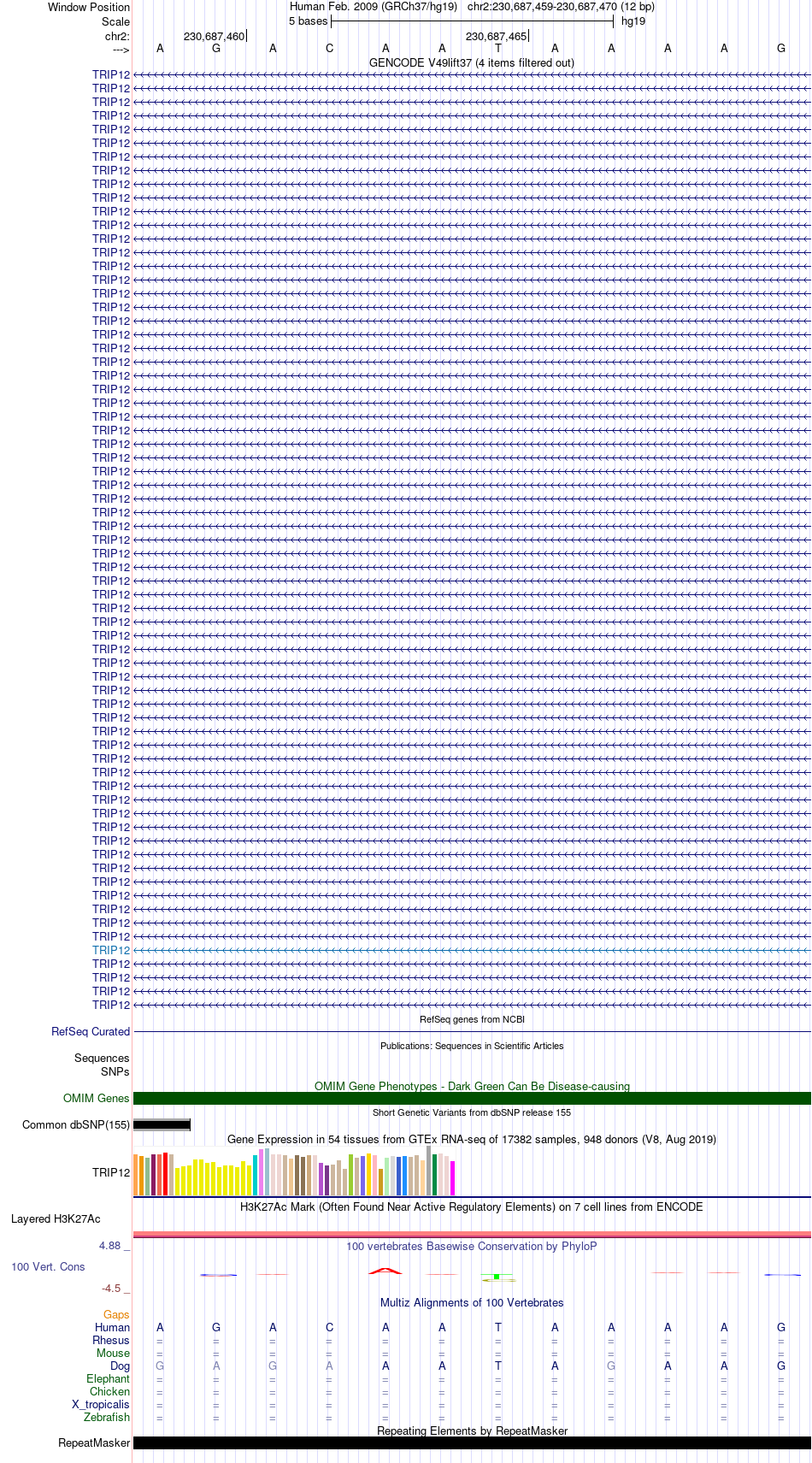Click the Rhesus species label

(111, 1340)
